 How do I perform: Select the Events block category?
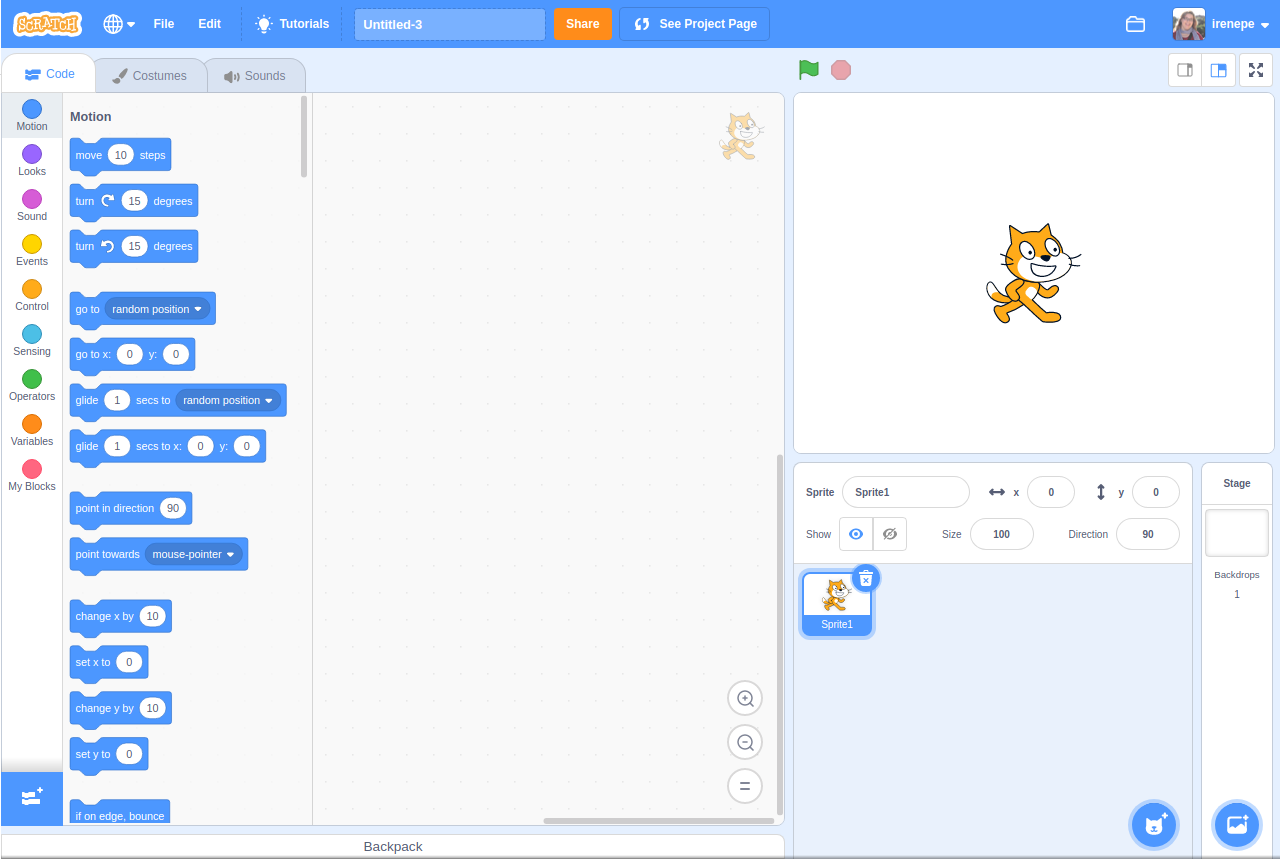click(x=32, y=250)
